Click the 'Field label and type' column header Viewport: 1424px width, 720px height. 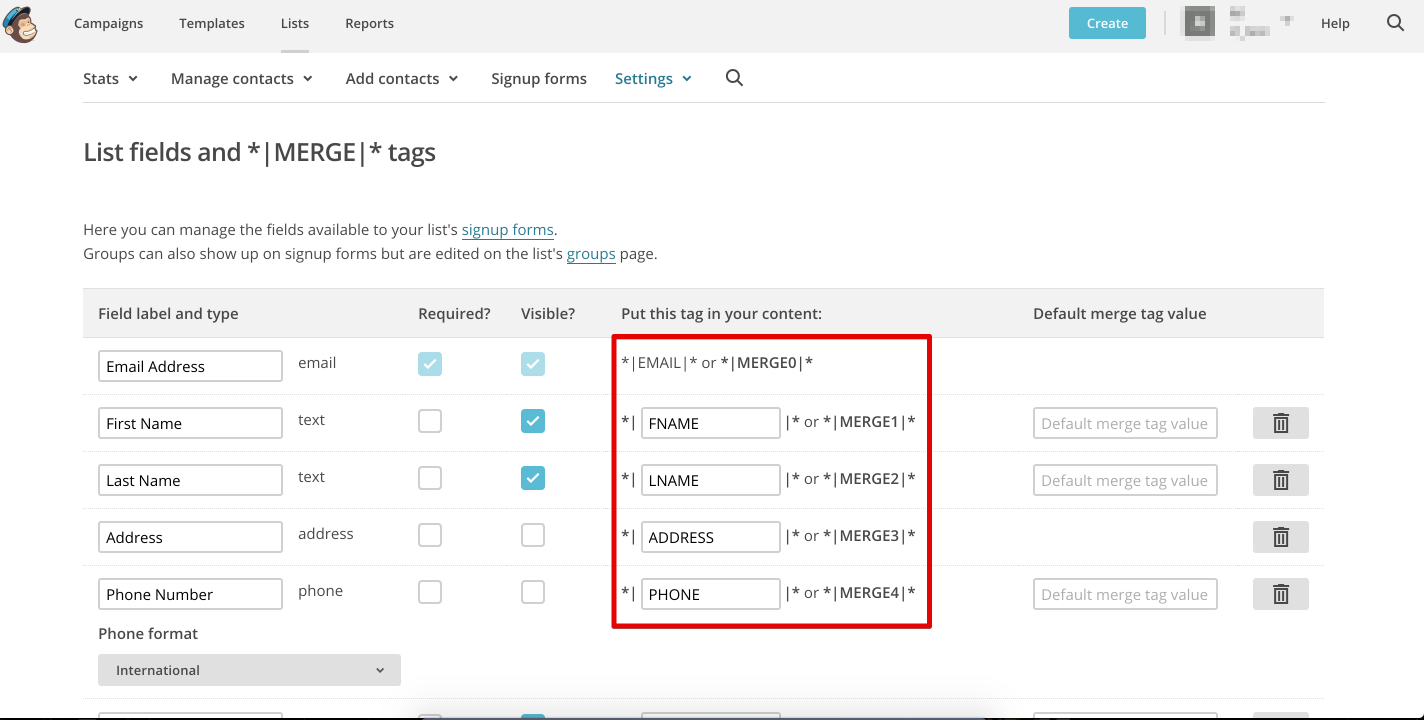pos(168,313)
